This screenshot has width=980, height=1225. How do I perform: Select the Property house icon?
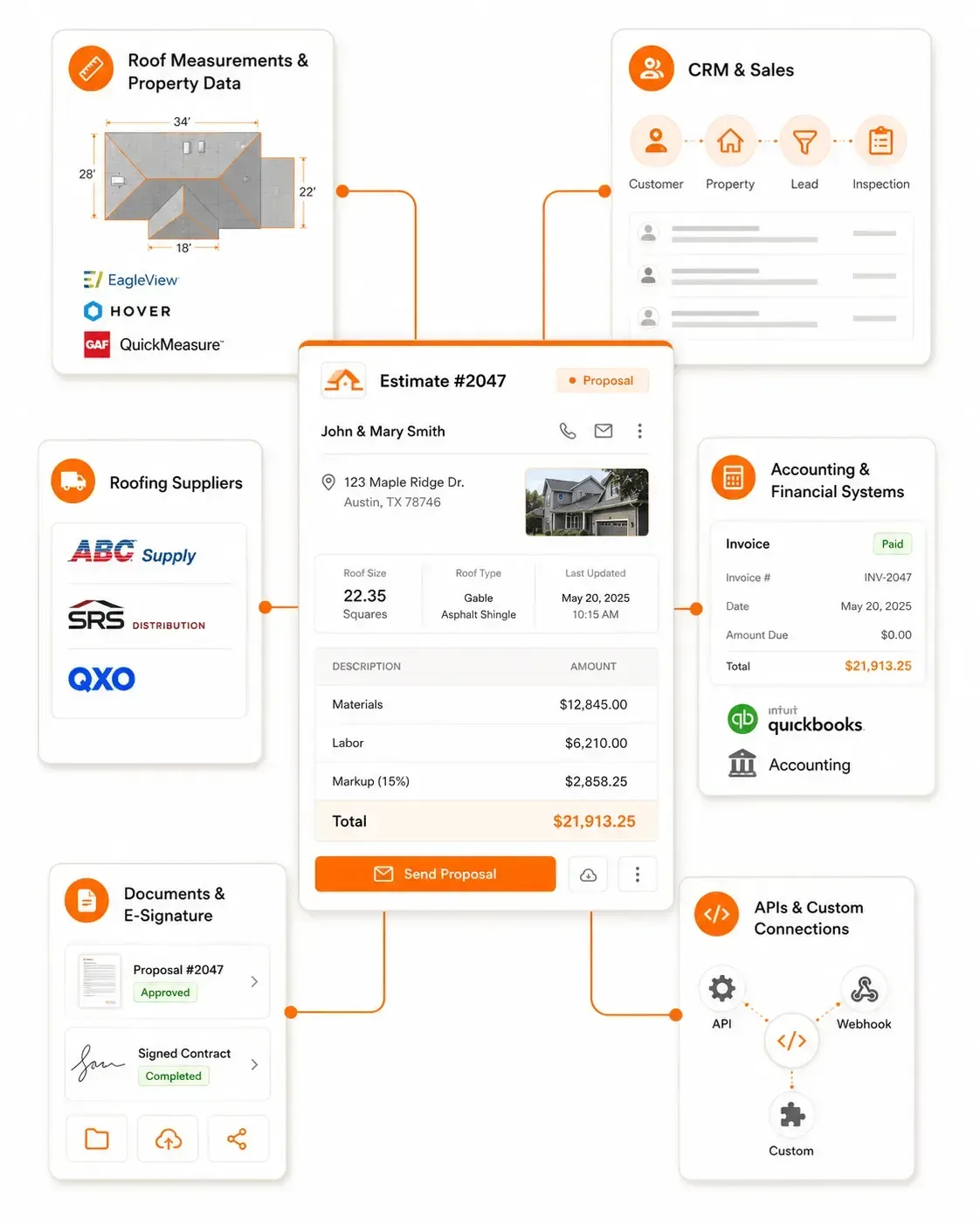(x=730, y=141)
